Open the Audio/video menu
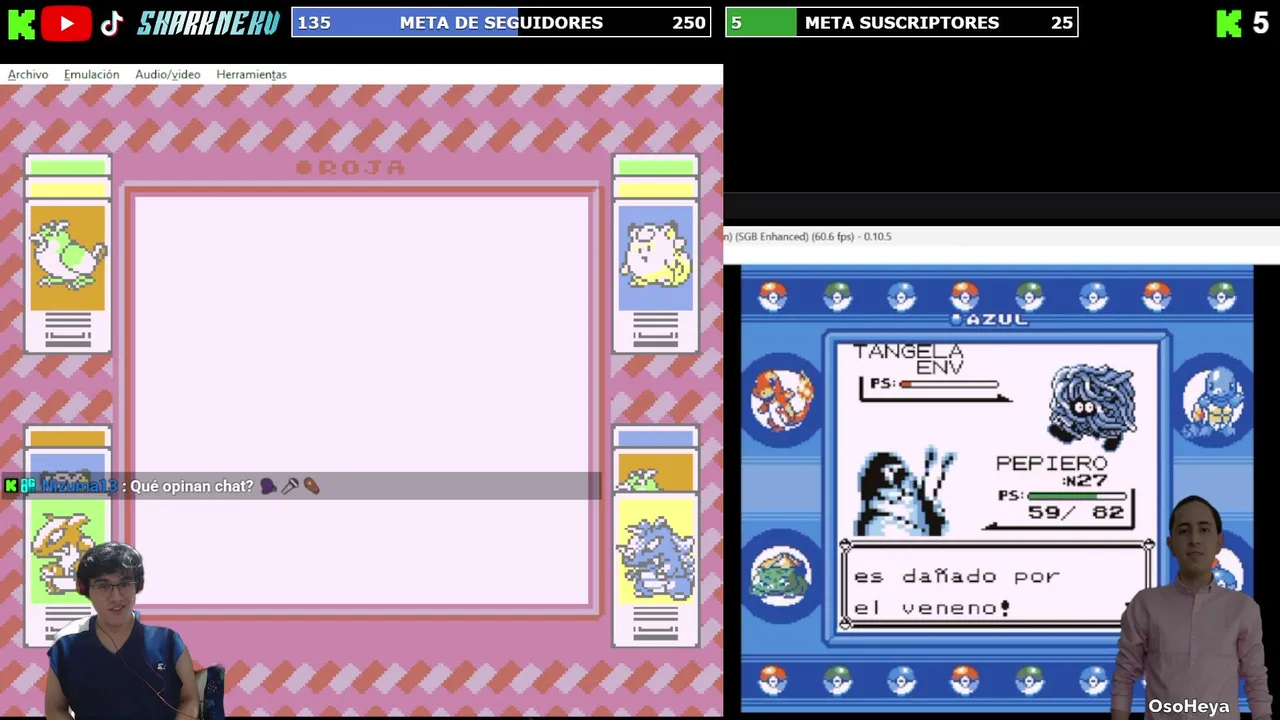 pos(167,74)
